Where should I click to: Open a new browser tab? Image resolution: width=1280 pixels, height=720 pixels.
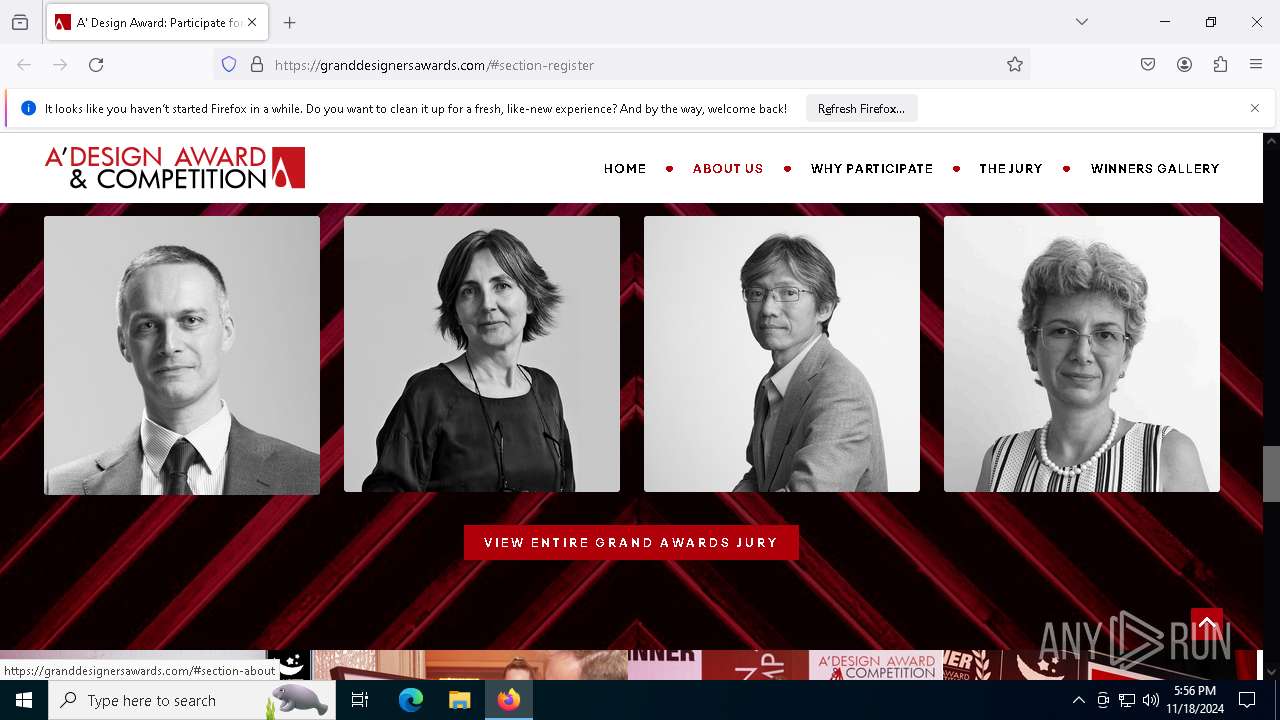(x=290, y=22)
